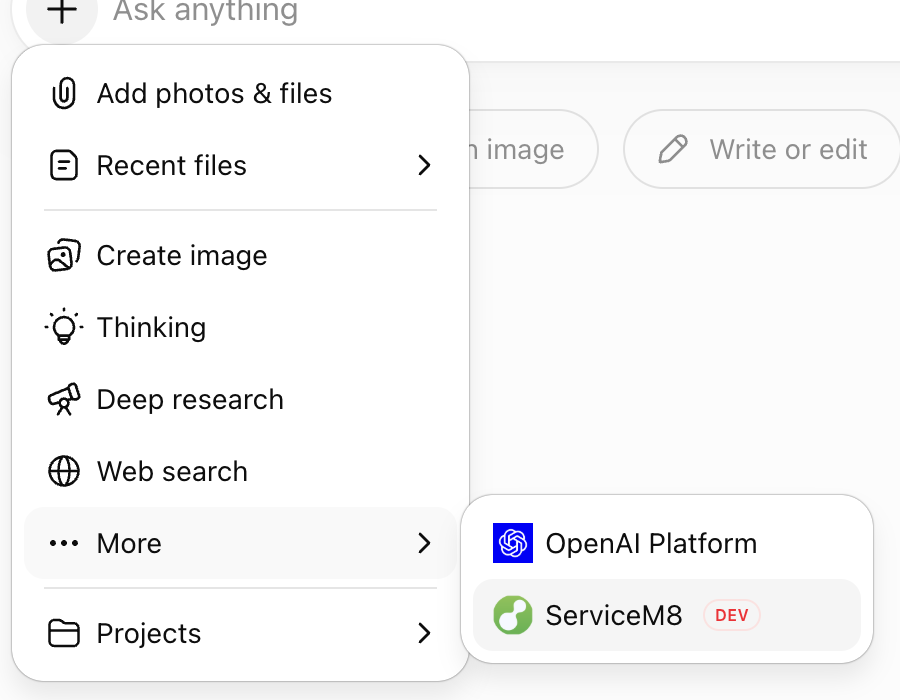Click the Projects folder icon
Viewport: 900px width, 700px height.
coord(64,633)
